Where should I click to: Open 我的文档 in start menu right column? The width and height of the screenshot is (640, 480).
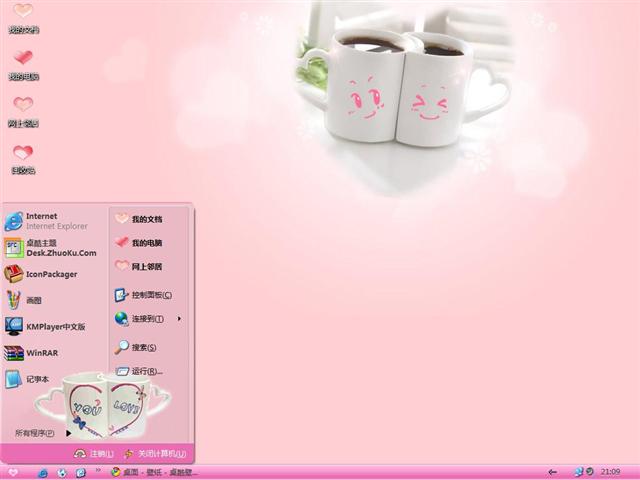click(138, 219)
